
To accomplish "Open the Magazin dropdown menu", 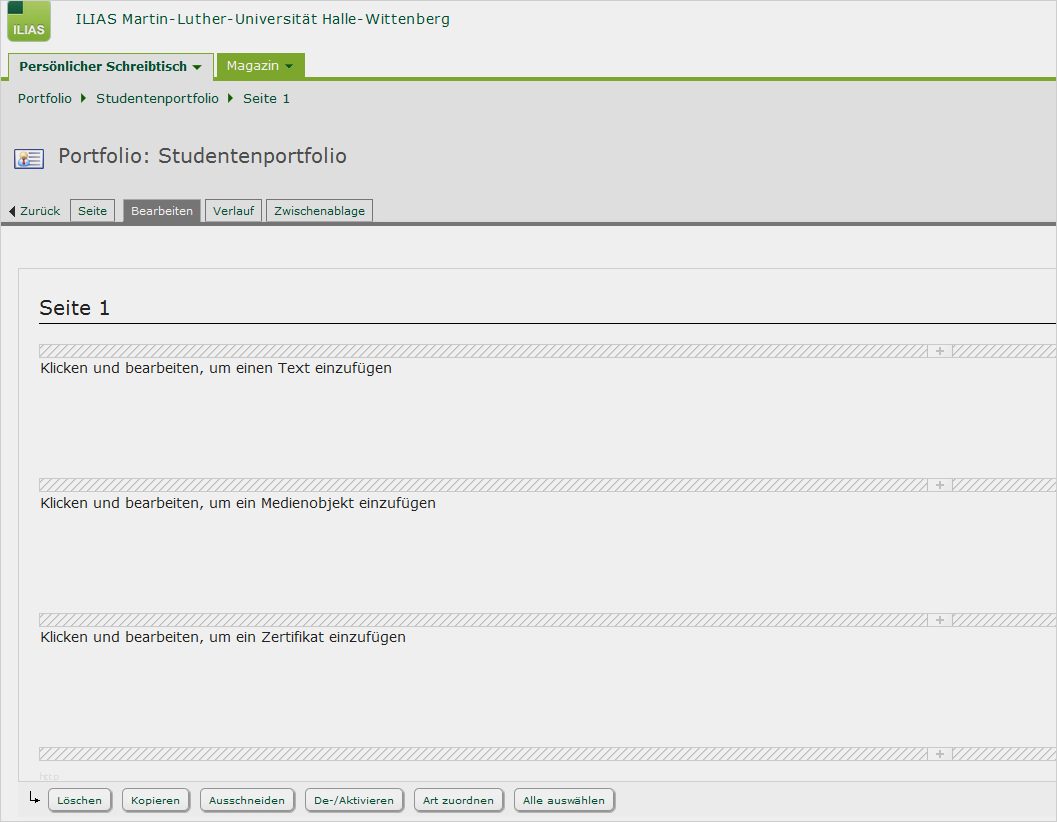I will [259, 65].
